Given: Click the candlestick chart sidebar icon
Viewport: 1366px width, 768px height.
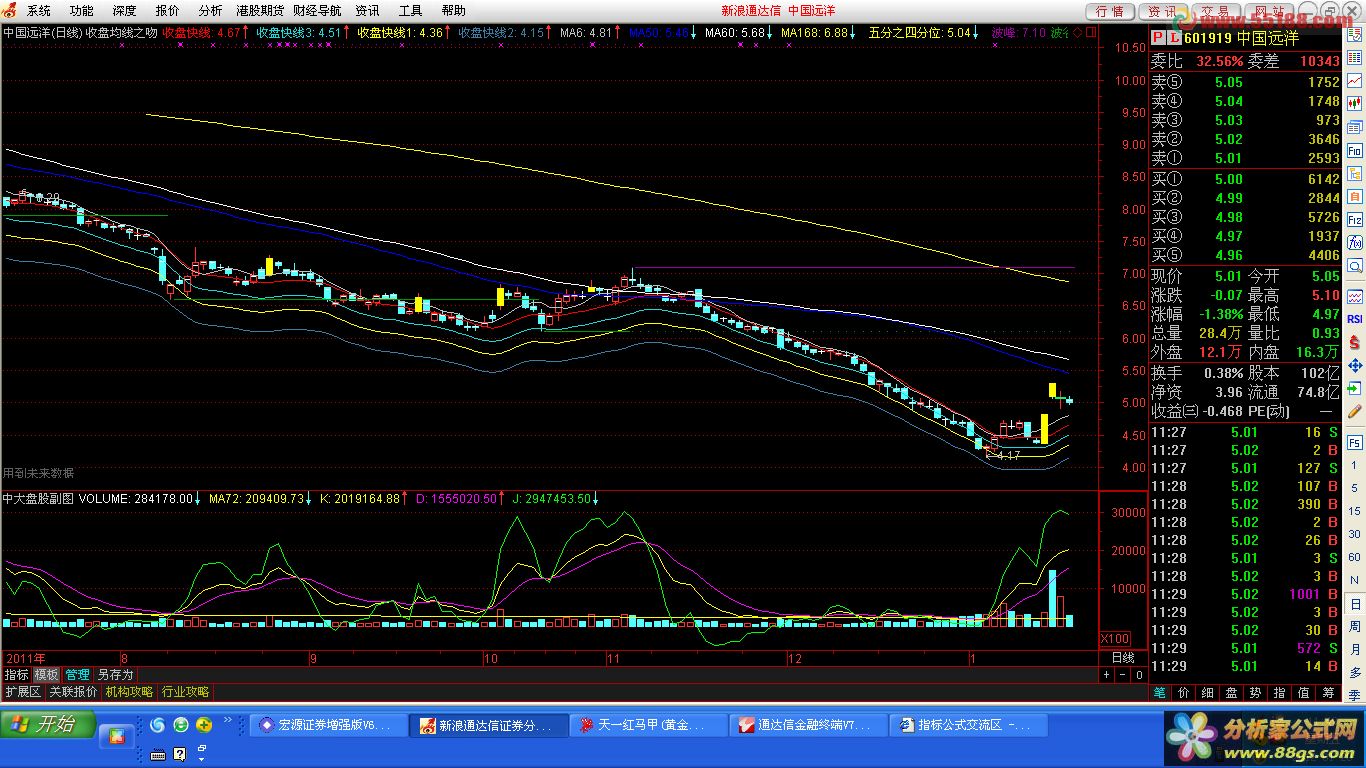Looking at the screenshot, I should coord(1354,102).
